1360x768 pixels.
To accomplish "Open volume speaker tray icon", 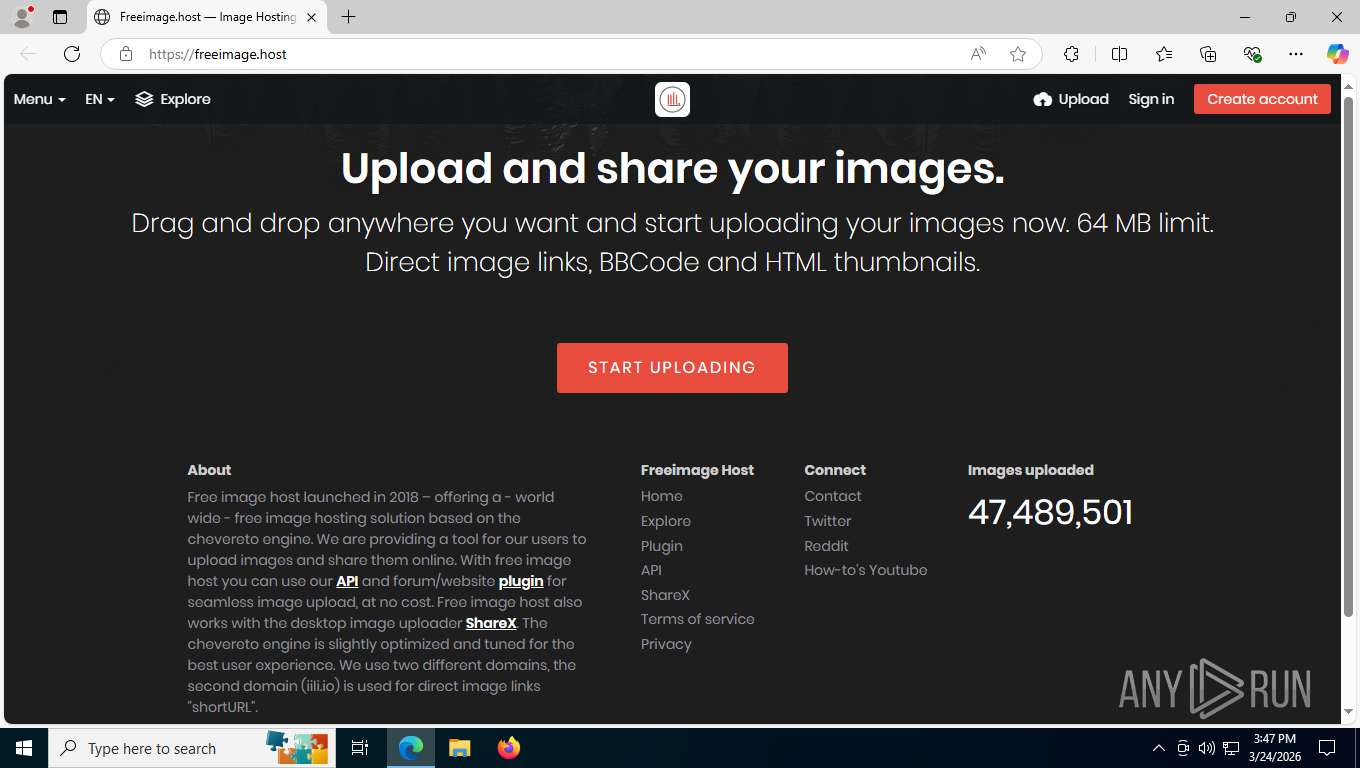I will [x=1206, y=748].
